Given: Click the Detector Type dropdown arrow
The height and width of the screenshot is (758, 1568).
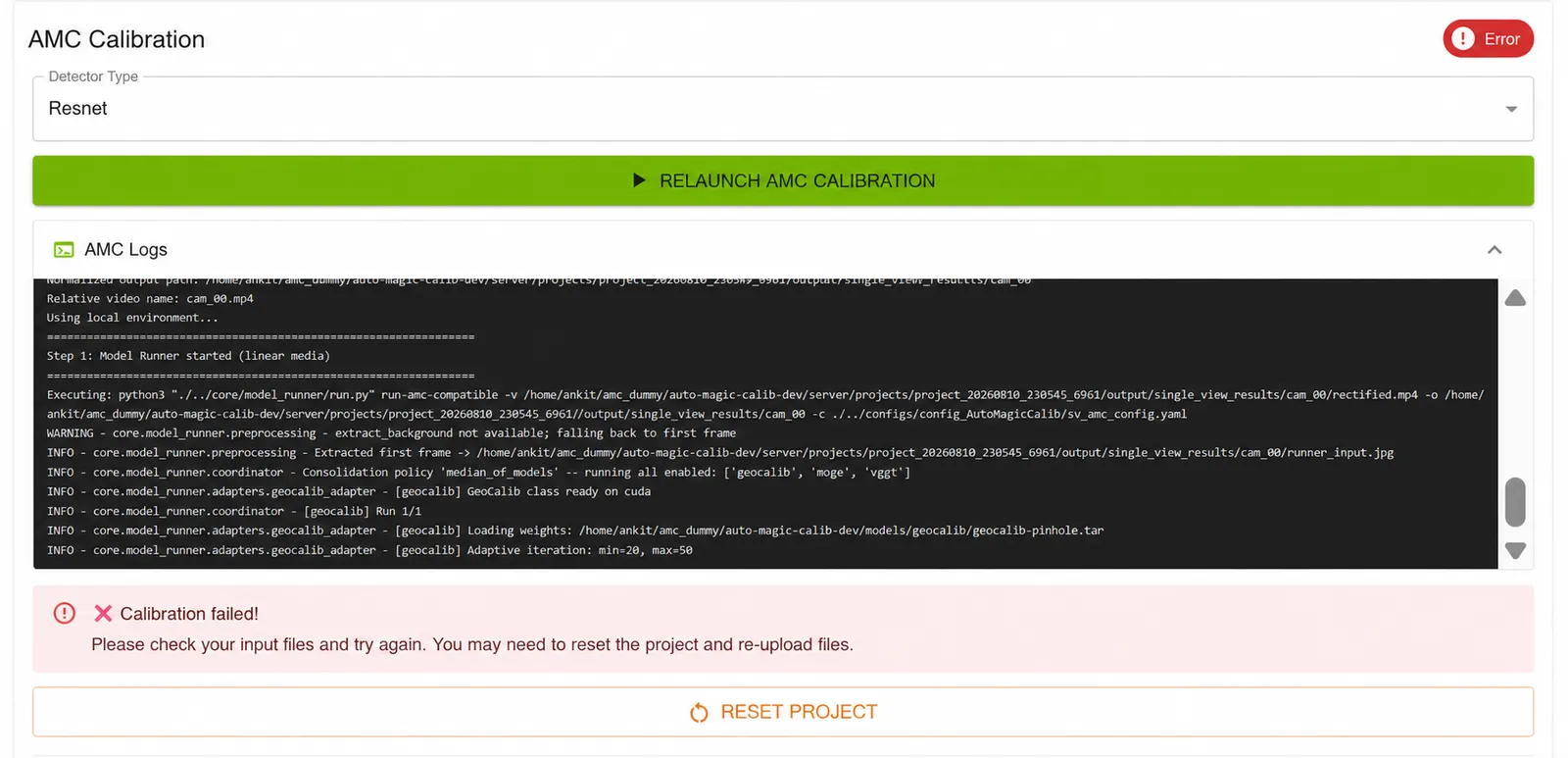Looking at the screenshot, I should click(x=1511, y=109).
